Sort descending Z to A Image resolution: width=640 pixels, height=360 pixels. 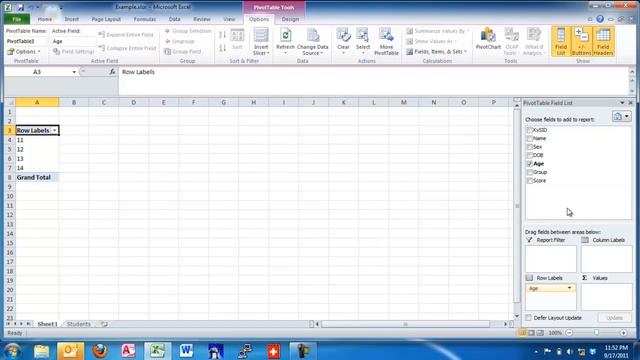222,48
